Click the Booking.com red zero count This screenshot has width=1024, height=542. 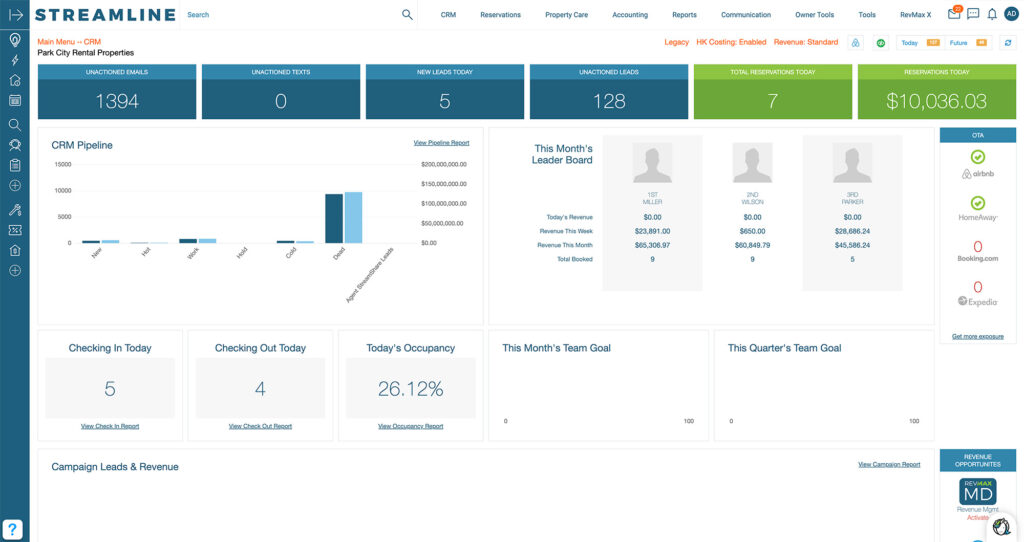pos(978,247)
